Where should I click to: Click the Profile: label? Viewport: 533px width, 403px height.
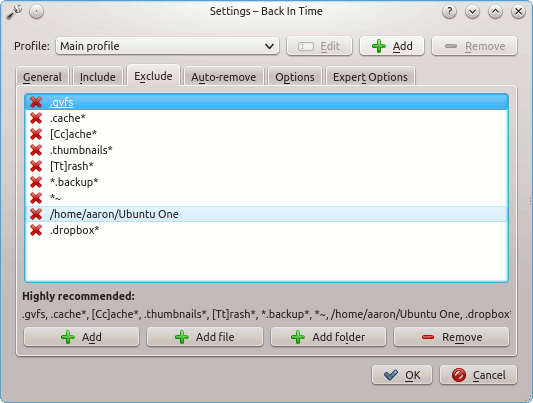tap(32, 46)
